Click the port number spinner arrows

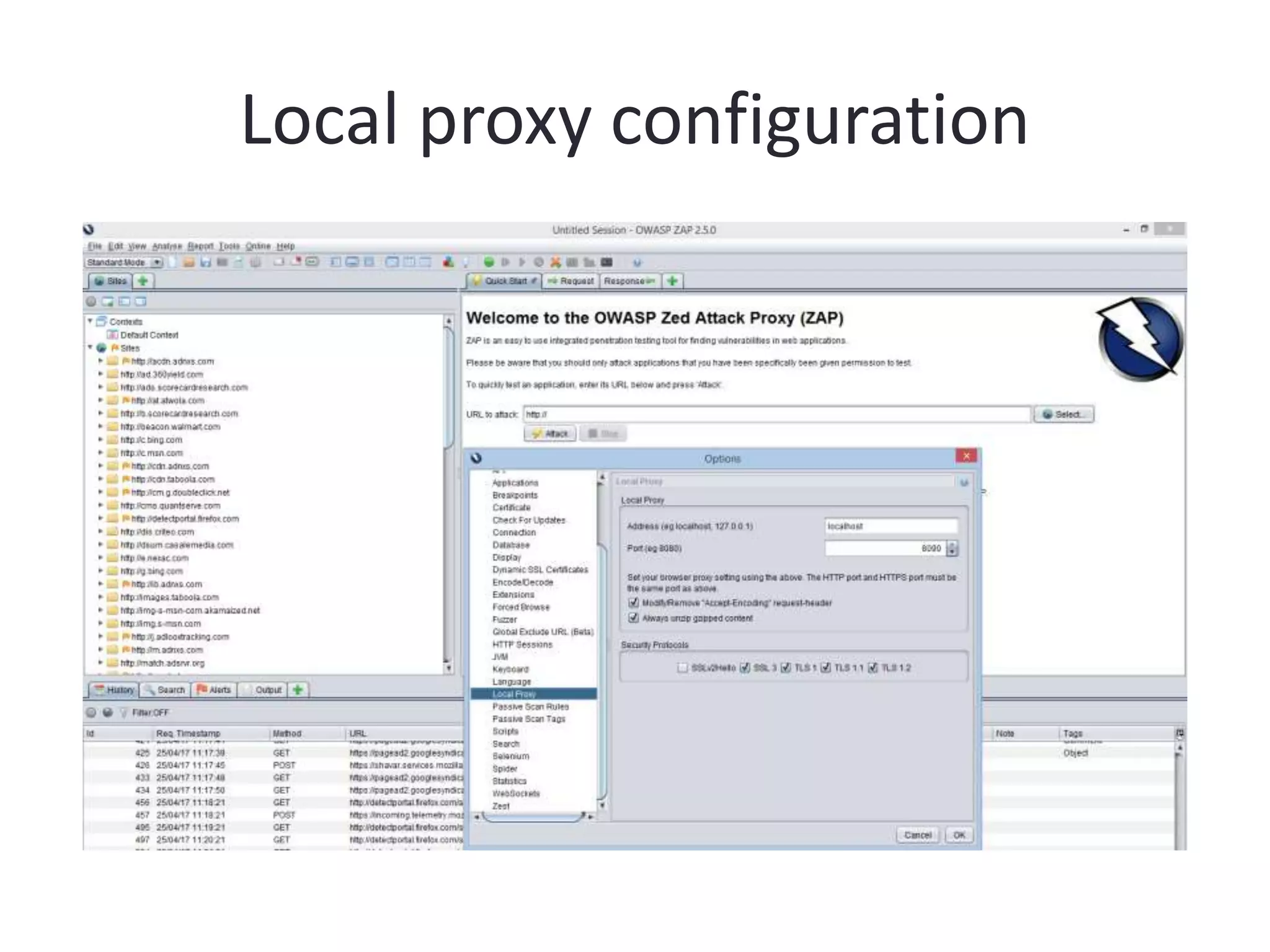(952, 548)
